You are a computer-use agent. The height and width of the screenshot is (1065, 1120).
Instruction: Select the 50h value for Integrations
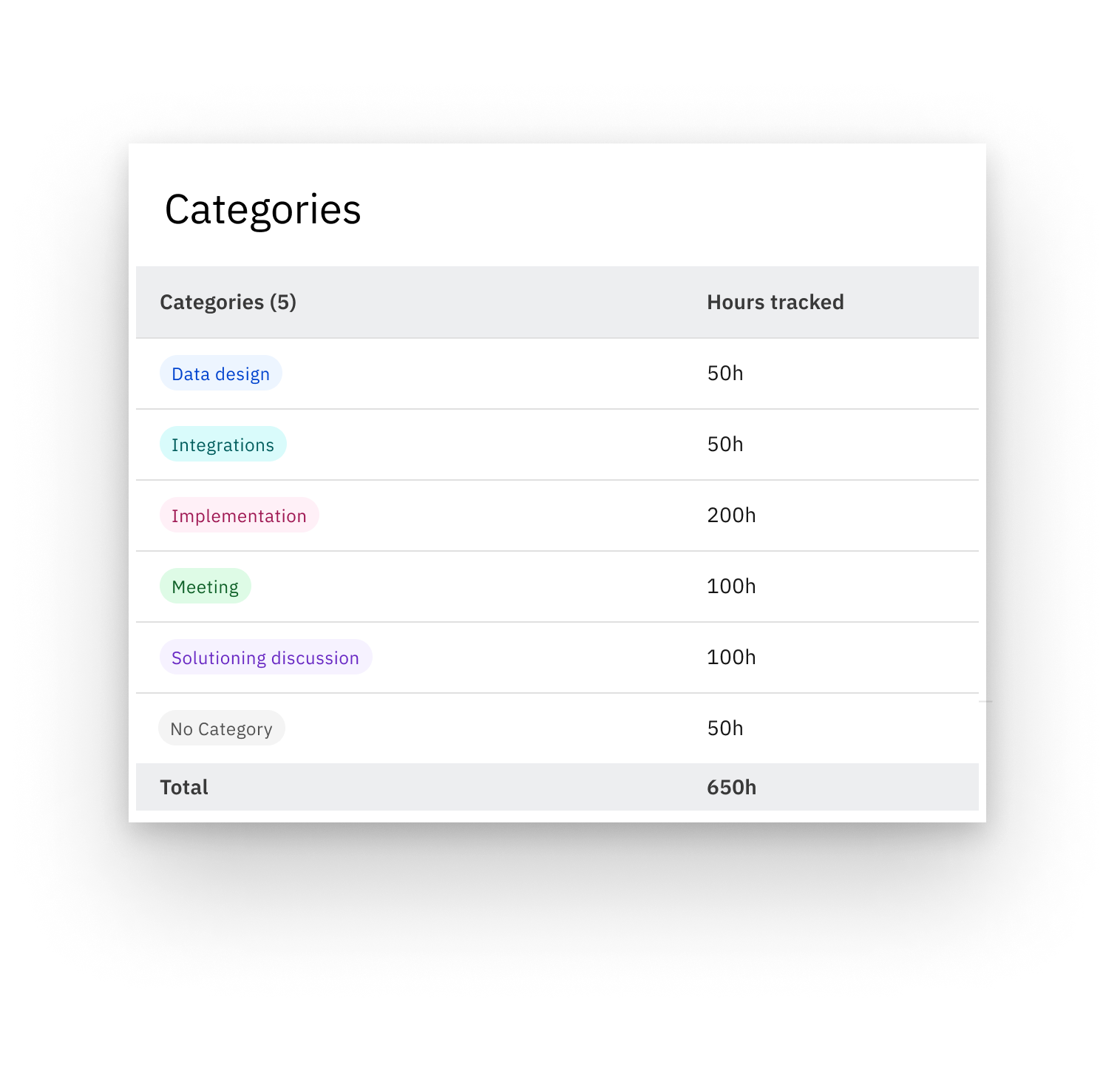724,444
